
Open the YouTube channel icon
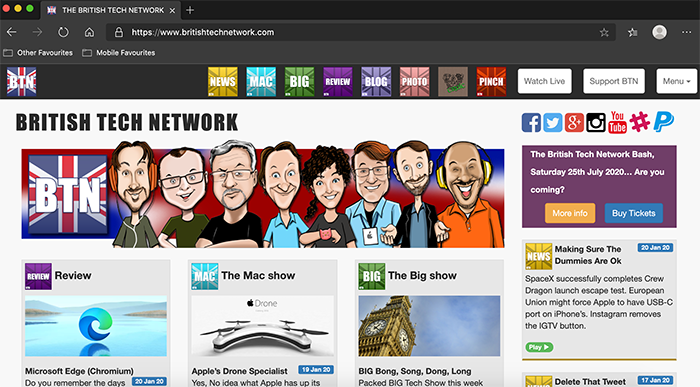pyautogui.click(x=617, y=122)
